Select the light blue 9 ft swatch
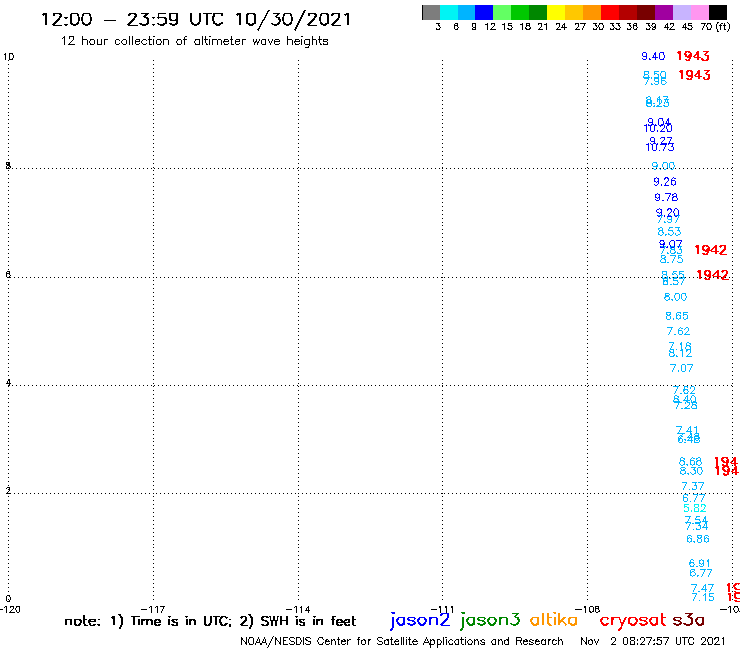 coord(466,12)
